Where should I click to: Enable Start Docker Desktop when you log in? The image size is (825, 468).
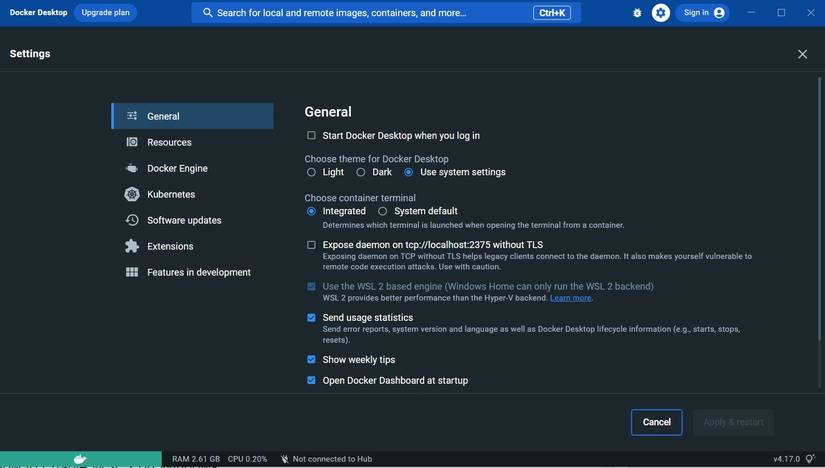coord(311,135)
